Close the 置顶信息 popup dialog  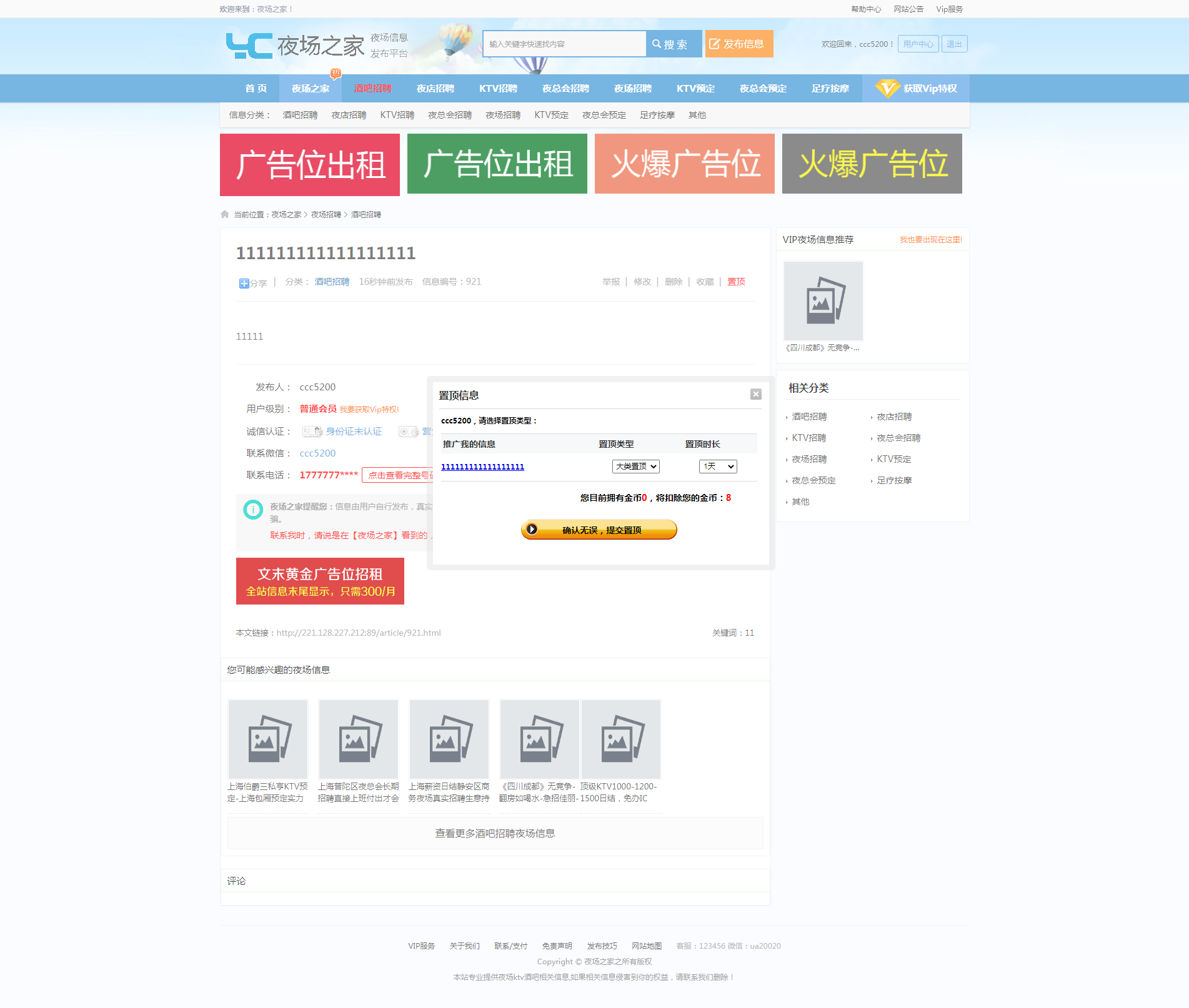coord(756,394)
